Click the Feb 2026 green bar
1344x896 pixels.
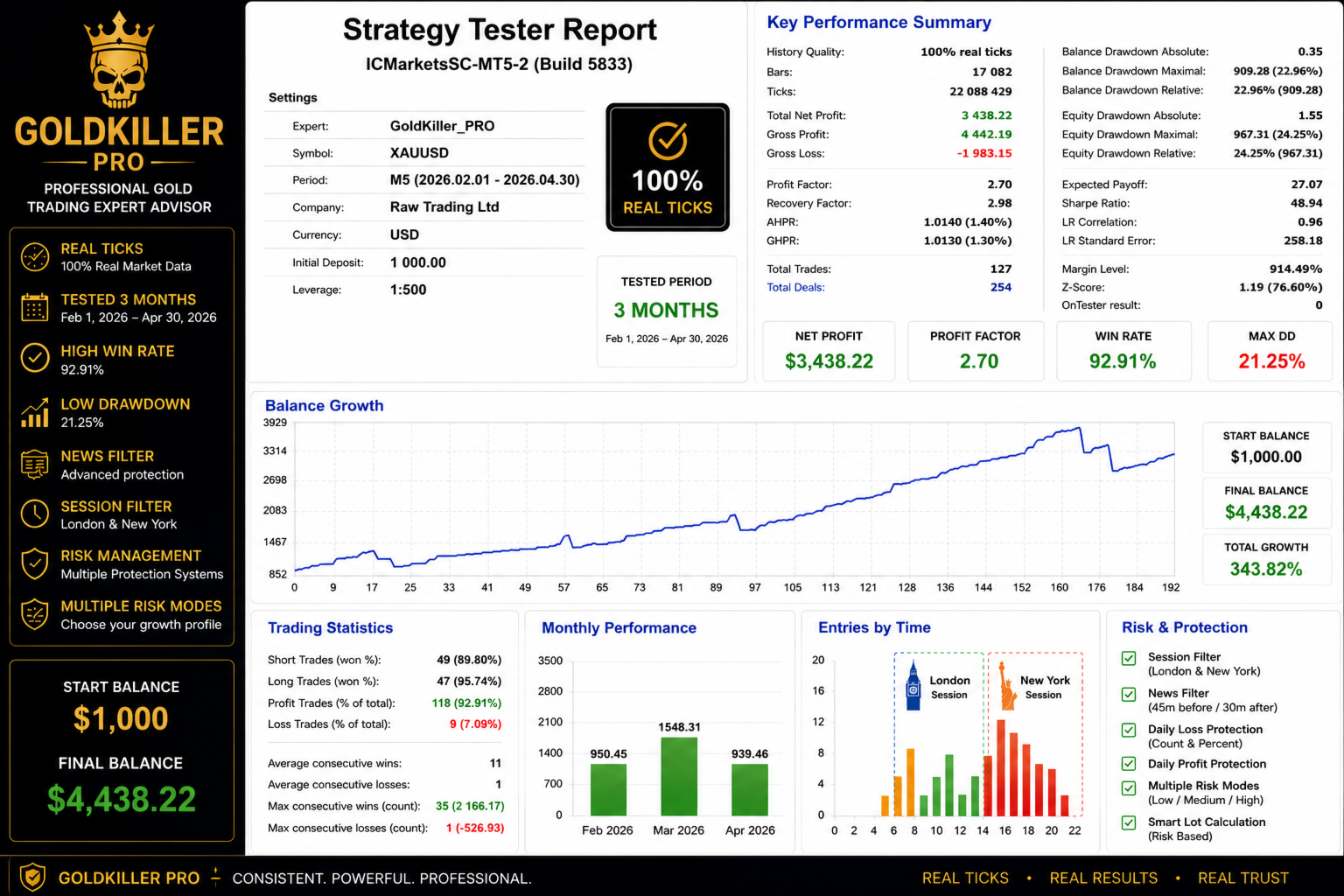608,790
